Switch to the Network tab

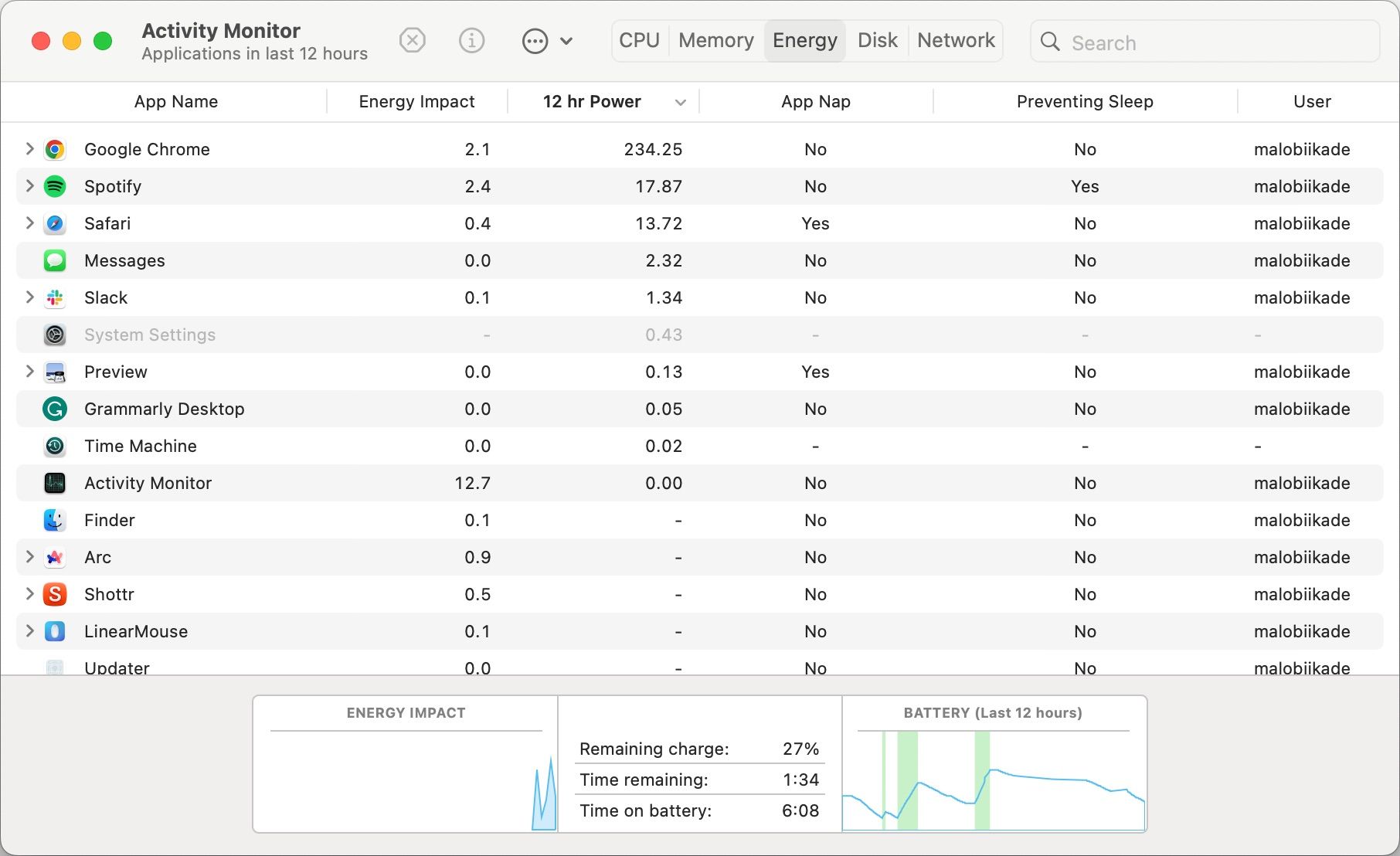[x=955, y=40]
